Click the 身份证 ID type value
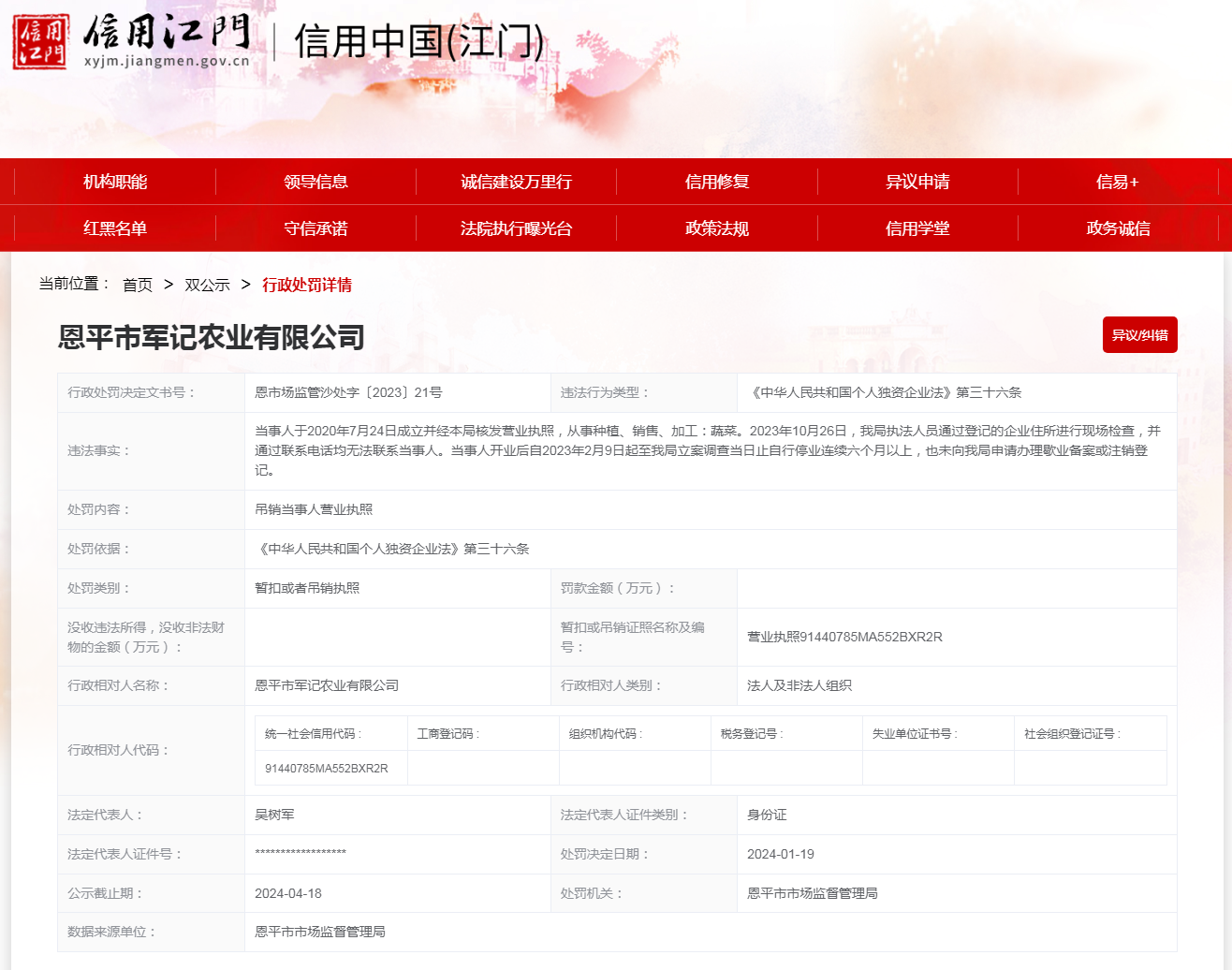1232x970 pixels. click(x=767, y=815)
